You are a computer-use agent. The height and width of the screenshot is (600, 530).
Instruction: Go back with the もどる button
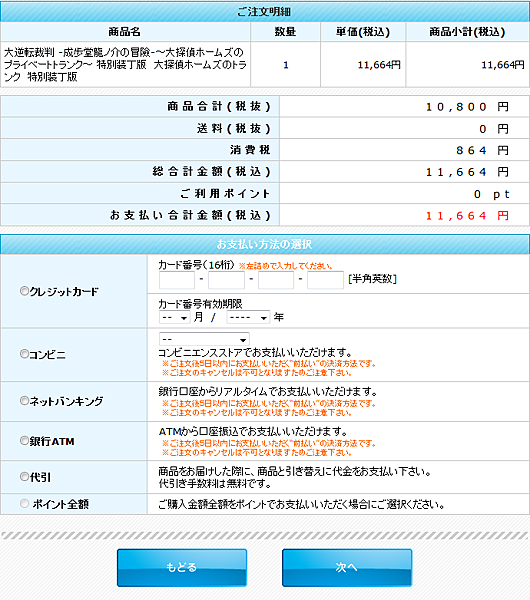pos(182,567)
